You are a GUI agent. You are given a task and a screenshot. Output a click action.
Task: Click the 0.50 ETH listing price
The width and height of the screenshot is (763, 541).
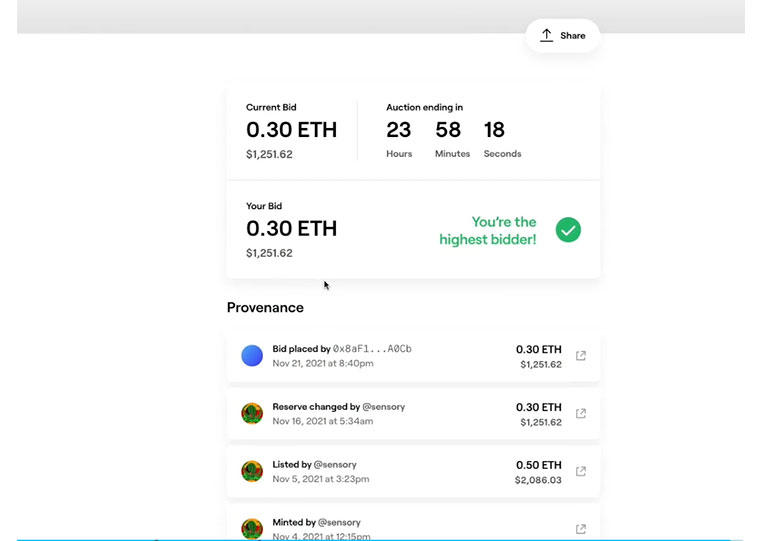click(x=539, y=465)
